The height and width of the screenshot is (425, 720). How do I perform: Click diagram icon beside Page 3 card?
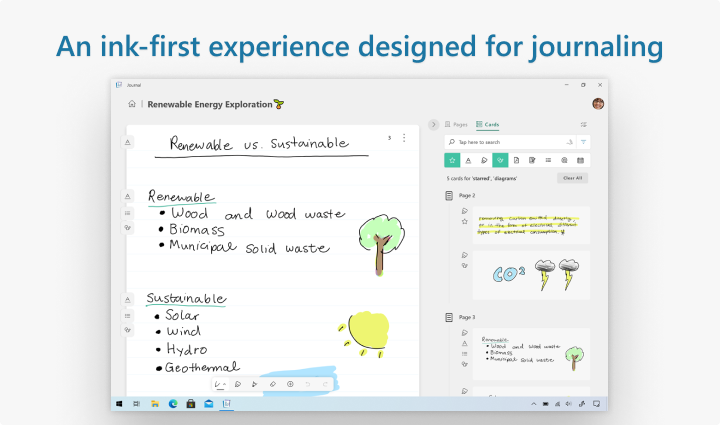coord(465,364)
